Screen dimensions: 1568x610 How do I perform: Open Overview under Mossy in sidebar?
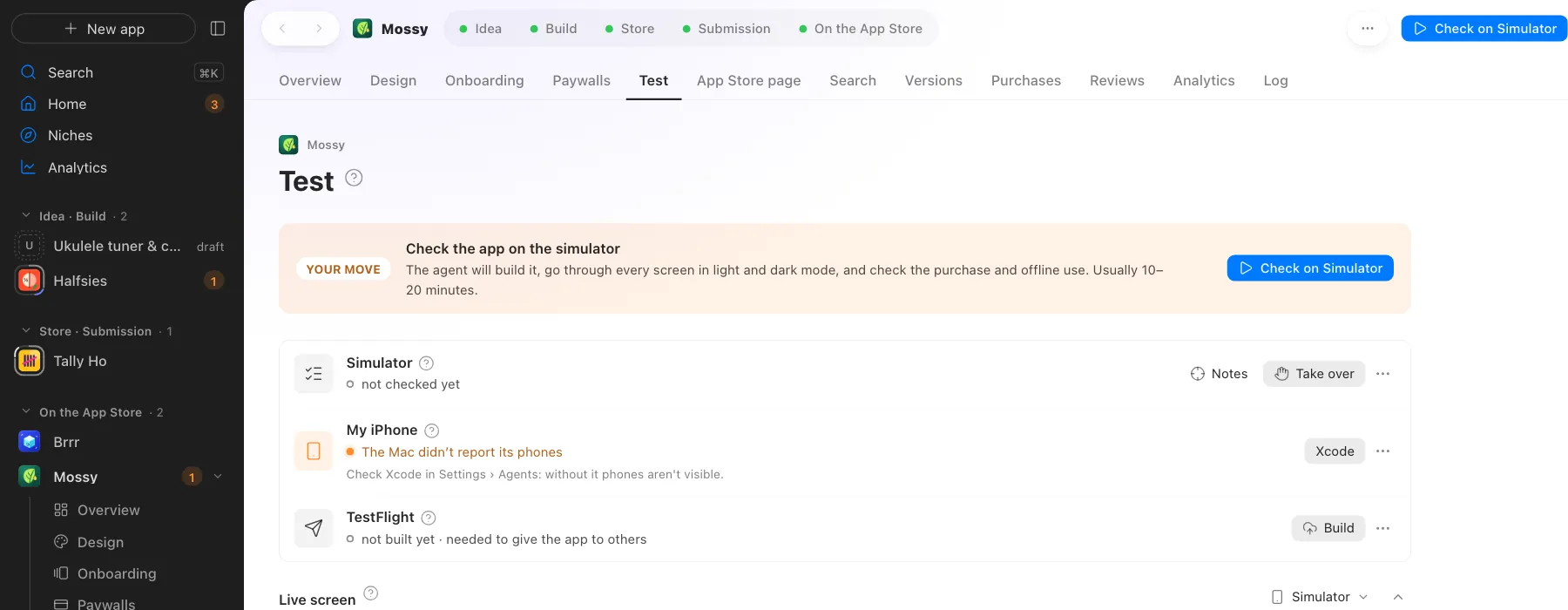[x=109, y=510]
